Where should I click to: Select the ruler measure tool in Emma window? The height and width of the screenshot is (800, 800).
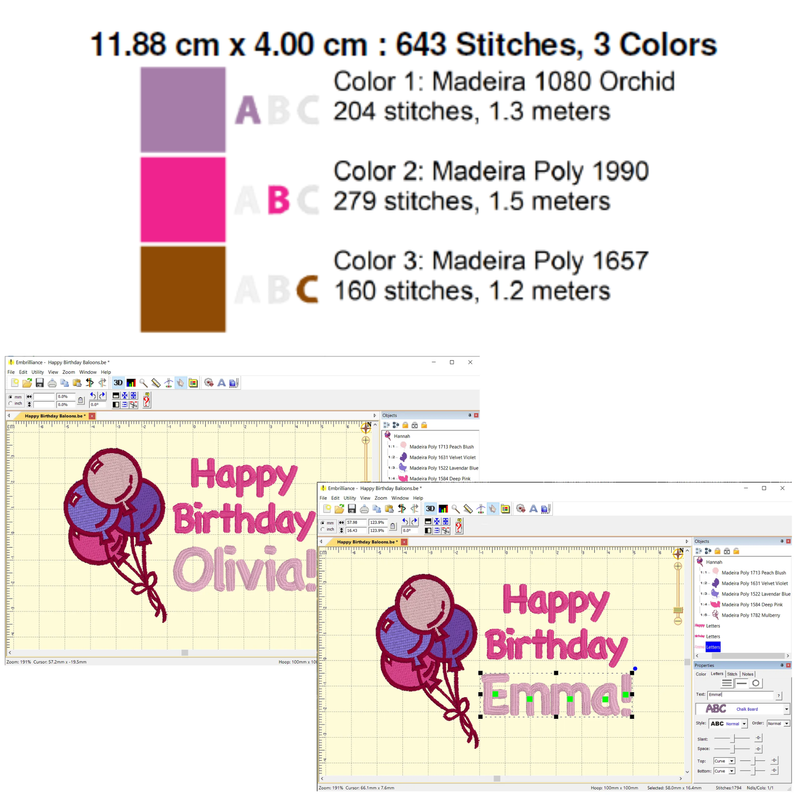468,509
